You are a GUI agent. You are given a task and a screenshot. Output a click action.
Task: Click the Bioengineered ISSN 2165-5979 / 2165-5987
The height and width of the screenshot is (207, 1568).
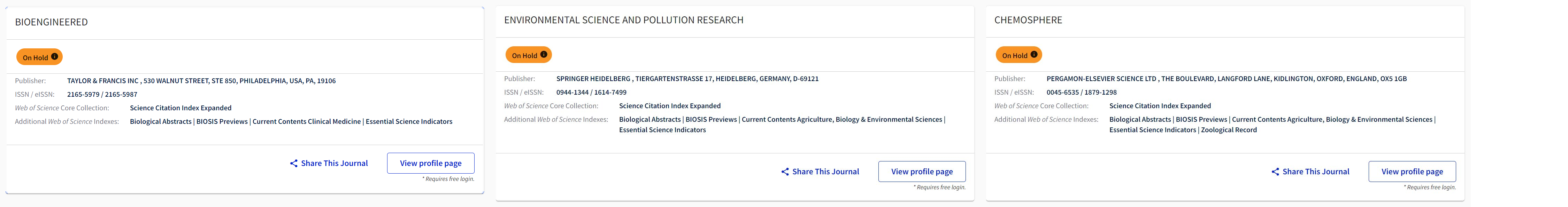(102, 95)
